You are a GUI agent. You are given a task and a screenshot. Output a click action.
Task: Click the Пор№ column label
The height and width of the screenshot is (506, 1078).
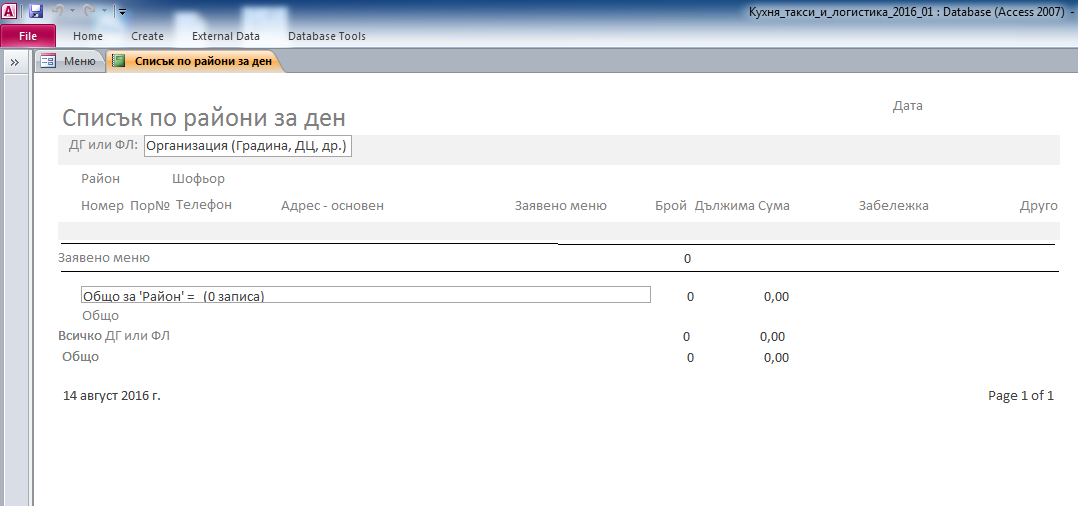tap(150, 206)
